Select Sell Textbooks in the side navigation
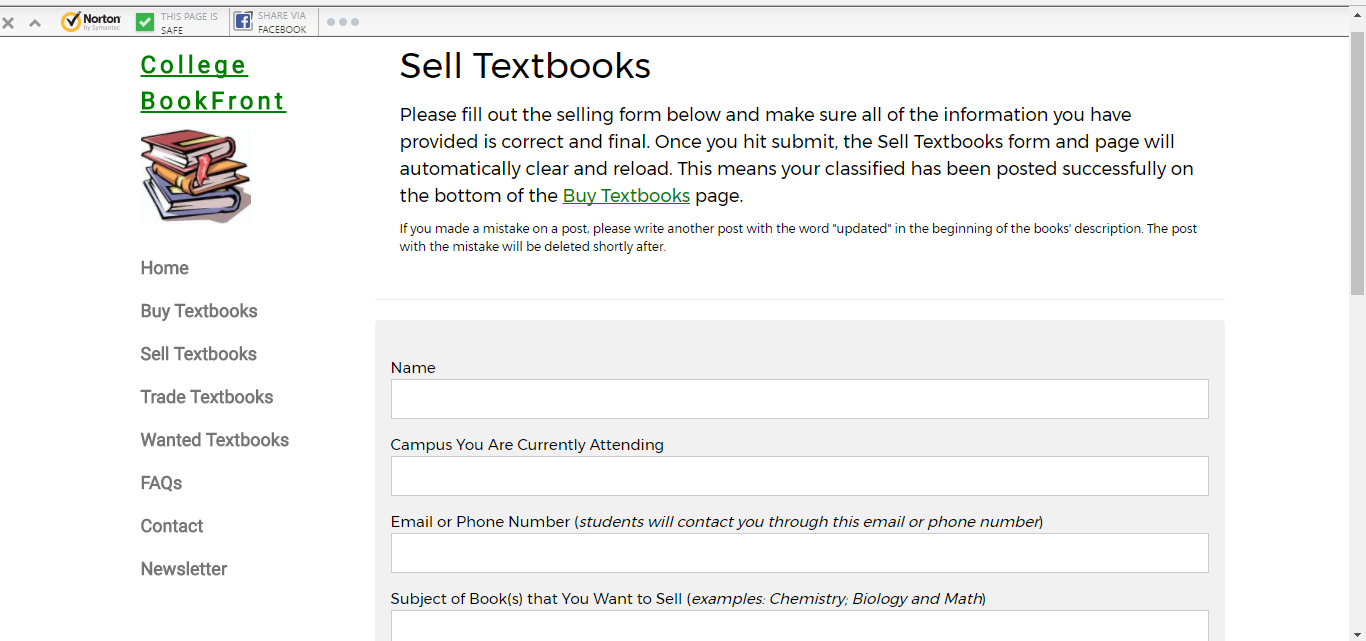 click(x=199, y=354)
